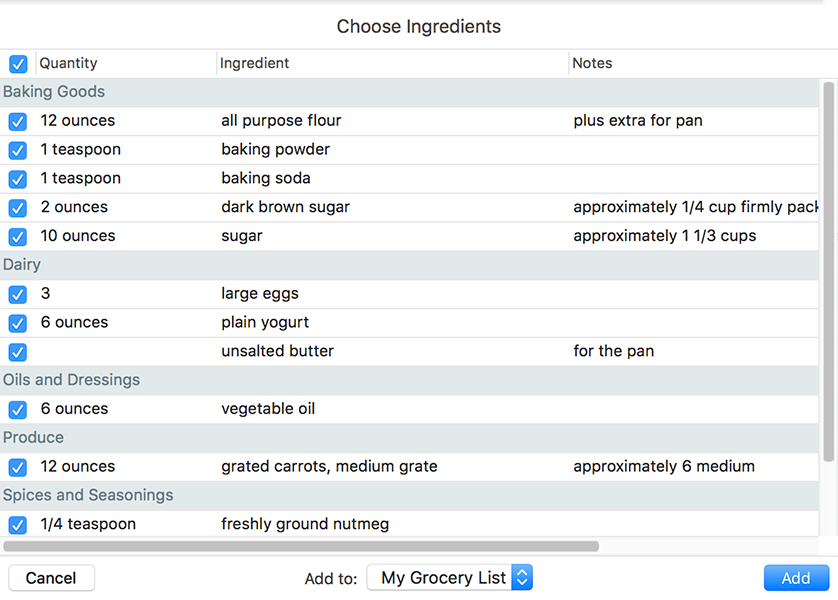Click the dropdown stepper arrows

click(x=523, y=577)
